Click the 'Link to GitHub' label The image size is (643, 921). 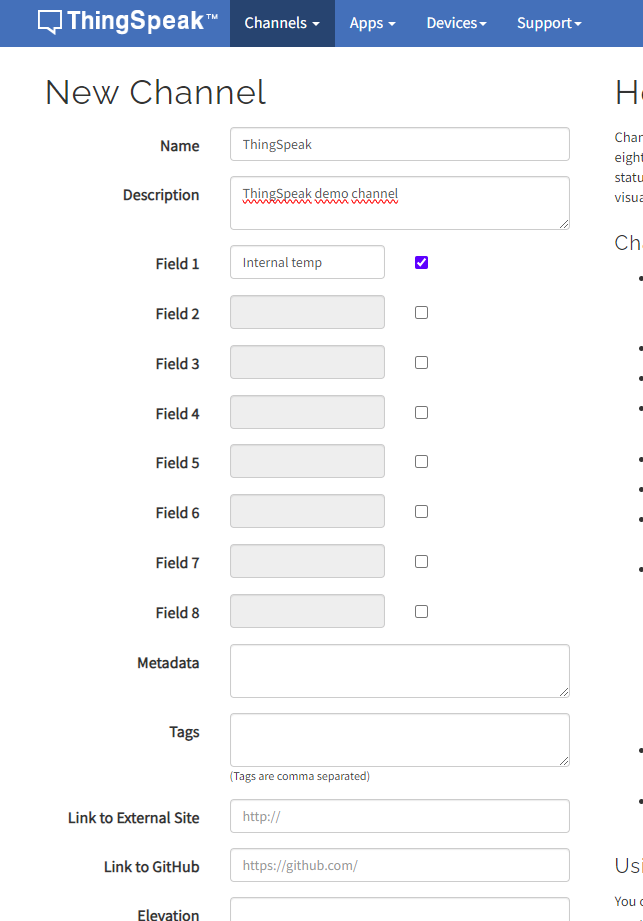(x=152, y=867)
